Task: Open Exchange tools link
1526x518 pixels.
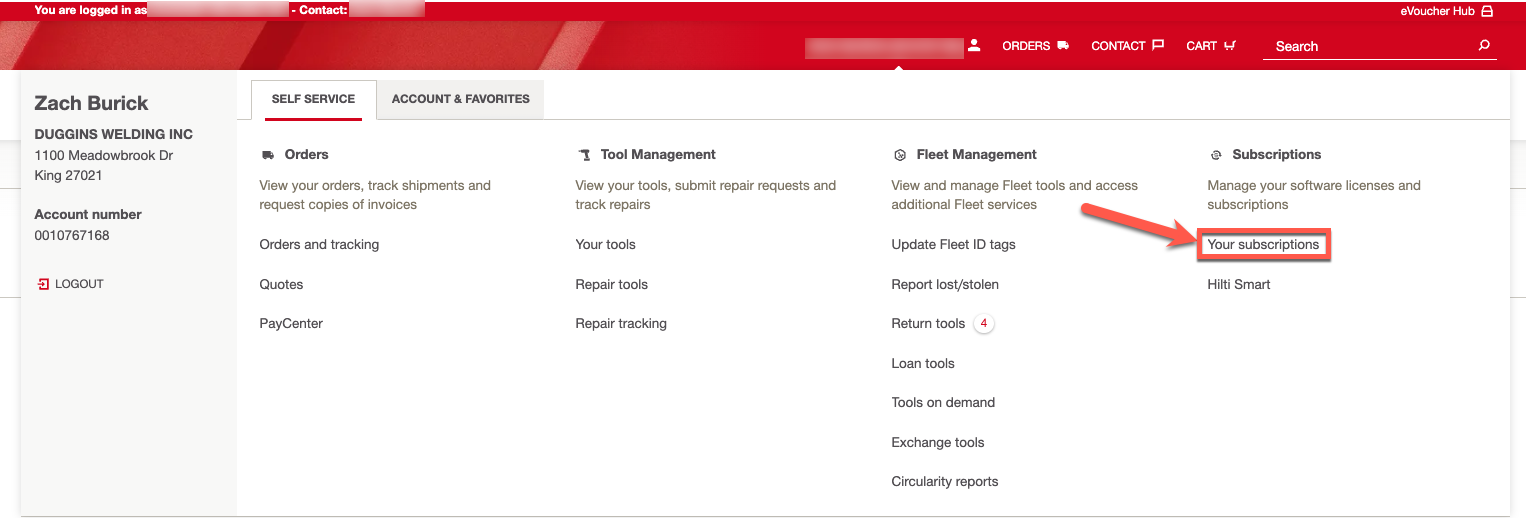Action: click(x=938, y=442)
